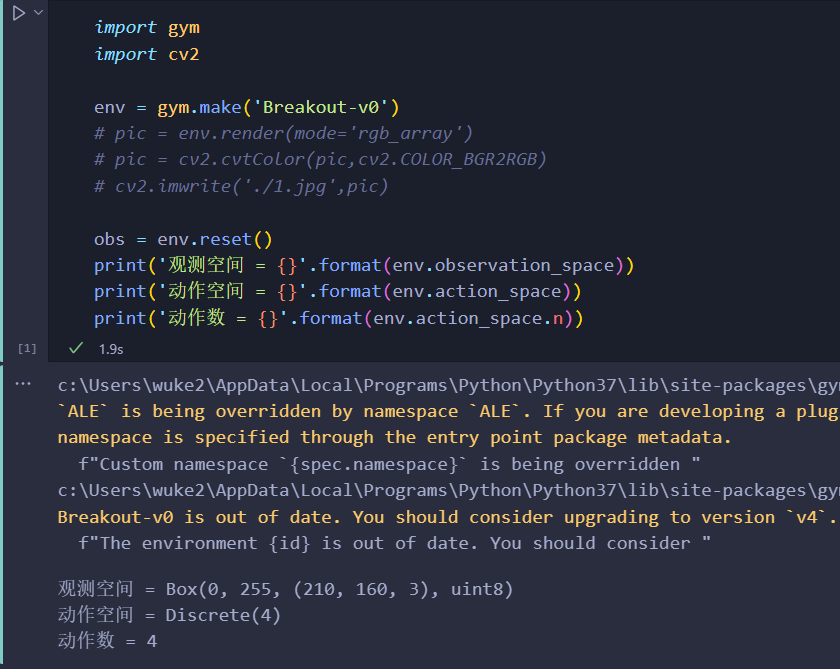Click the first site-packages warning path
Viewport: 840px width, 669px height.
pos(449,385)
